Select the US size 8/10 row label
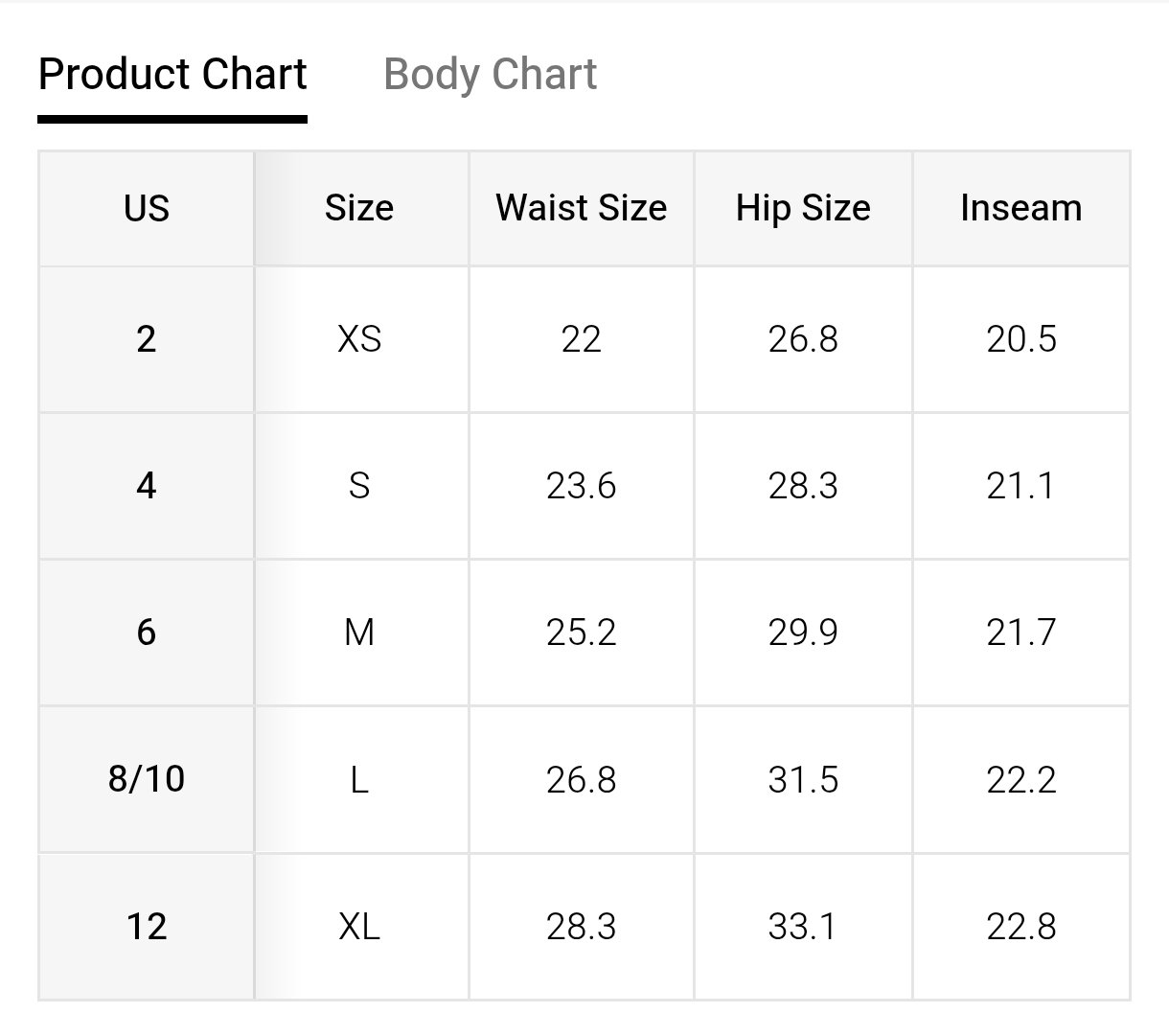This screenshot has height=1036, width=1169. 147,779
